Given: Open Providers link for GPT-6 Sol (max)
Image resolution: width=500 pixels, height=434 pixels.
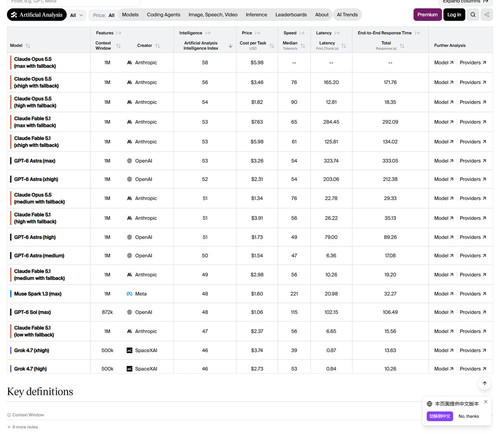Looking at the screenshot, I should [x=473, y=312].
